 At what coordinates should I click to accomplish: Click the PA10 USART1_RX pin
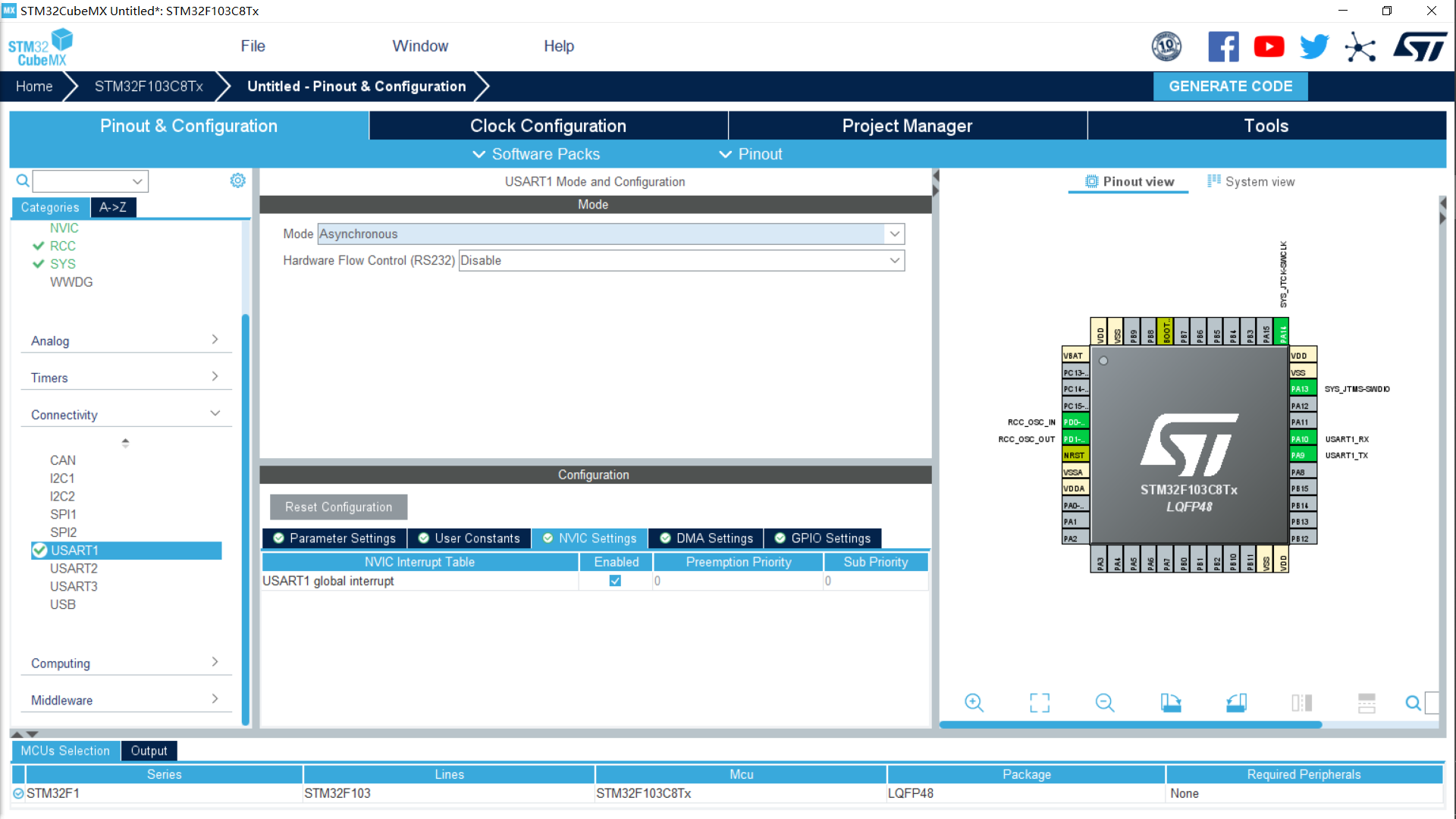pyautogui.click(x=1303, y=438)
